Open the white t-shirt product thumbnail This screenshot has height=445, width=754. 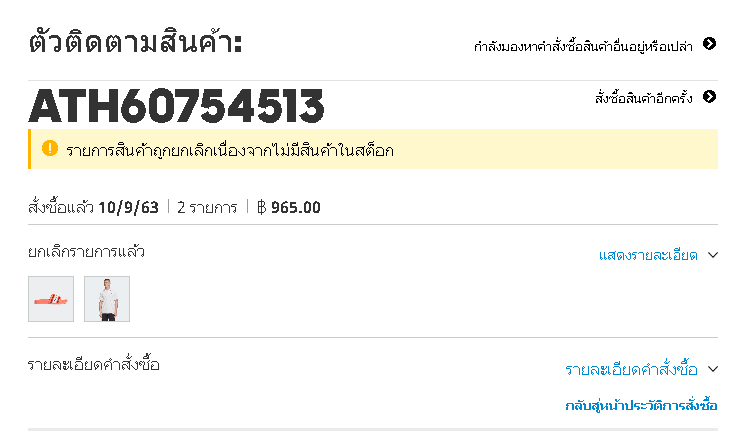pyautogui.click(x=107, y=299)
